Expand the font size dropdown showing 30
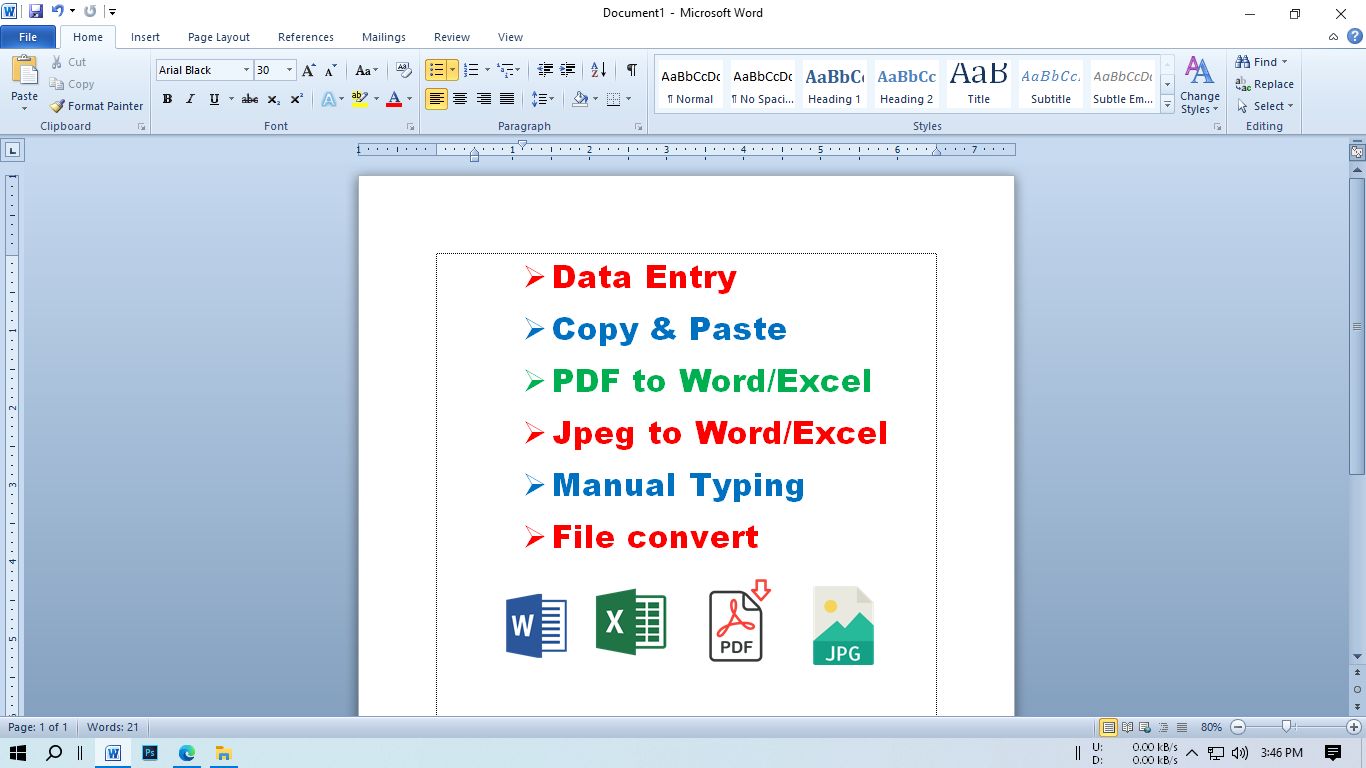 click(x=290, y=70)
